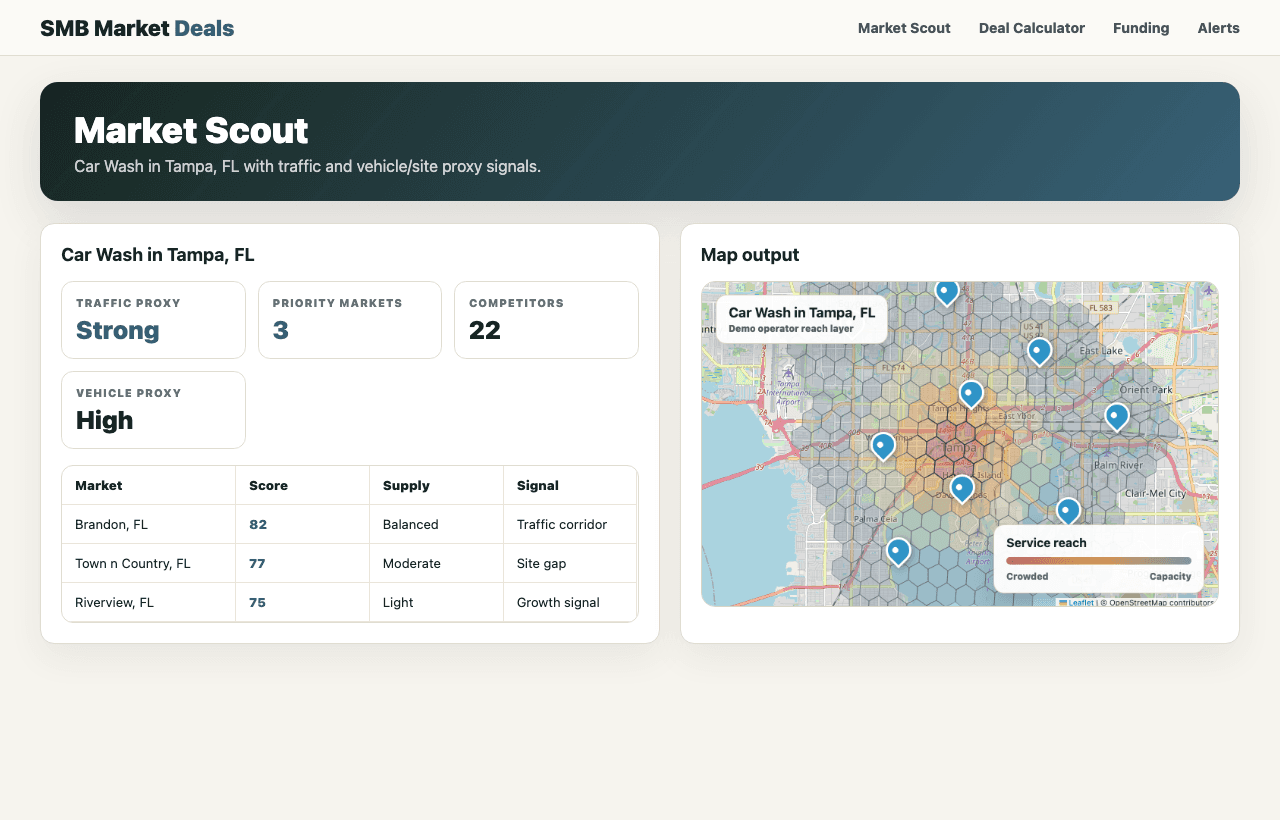Viewport: 1280px width, 820px height.
Task: Select the map pin on Tampa Heights
Action: point(971,394)
